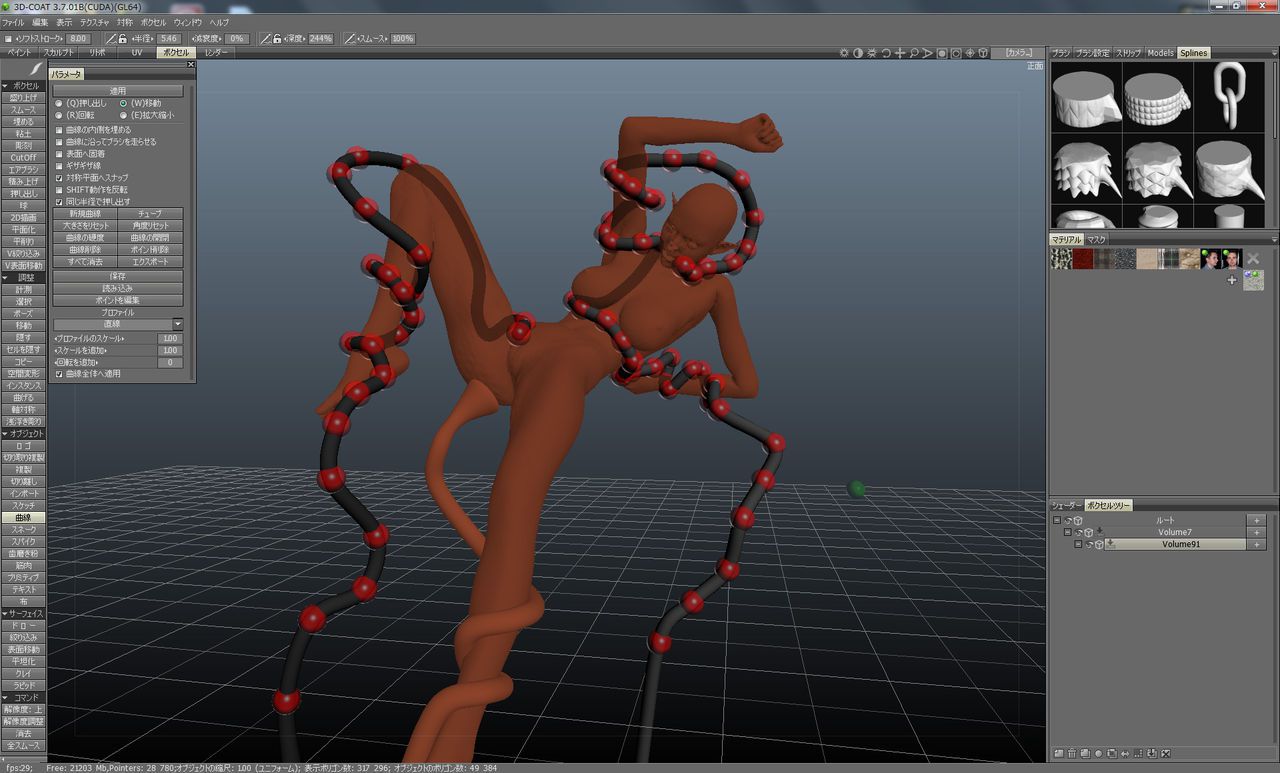Click the download arrow icon below the voxel tree
The image size is (1280, 773).
(x=1152, y=752)
